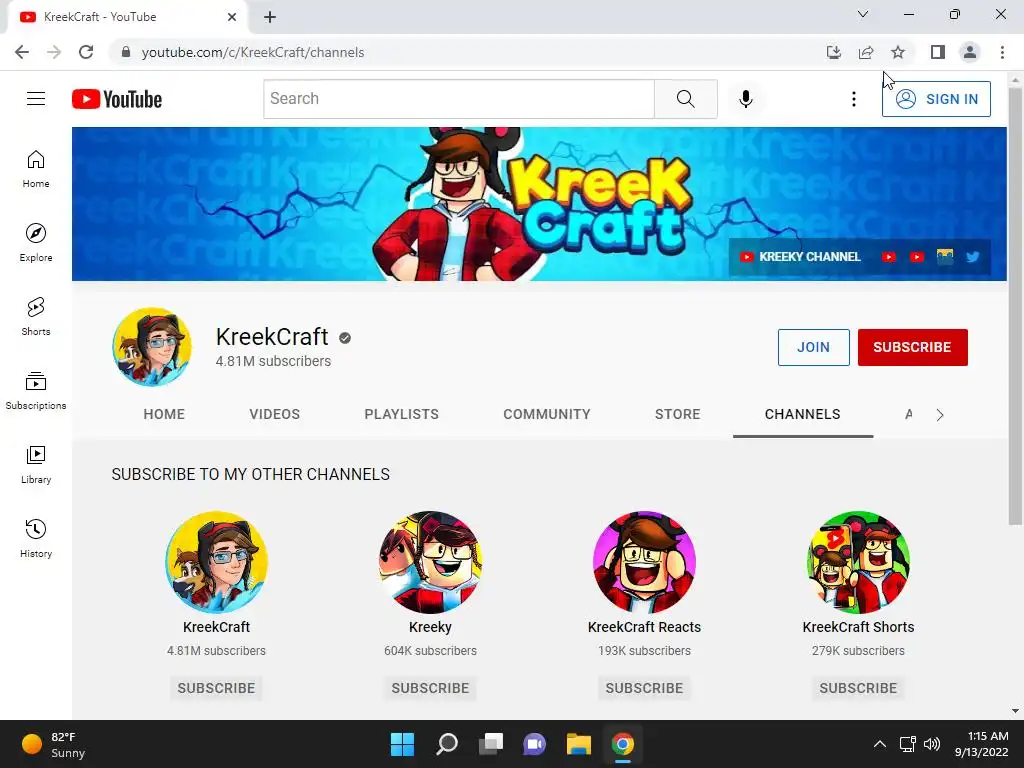This screenshot has width=1024, height=768.
Task: Subscribe to the Kreeky channel
Action: (430, 688)
